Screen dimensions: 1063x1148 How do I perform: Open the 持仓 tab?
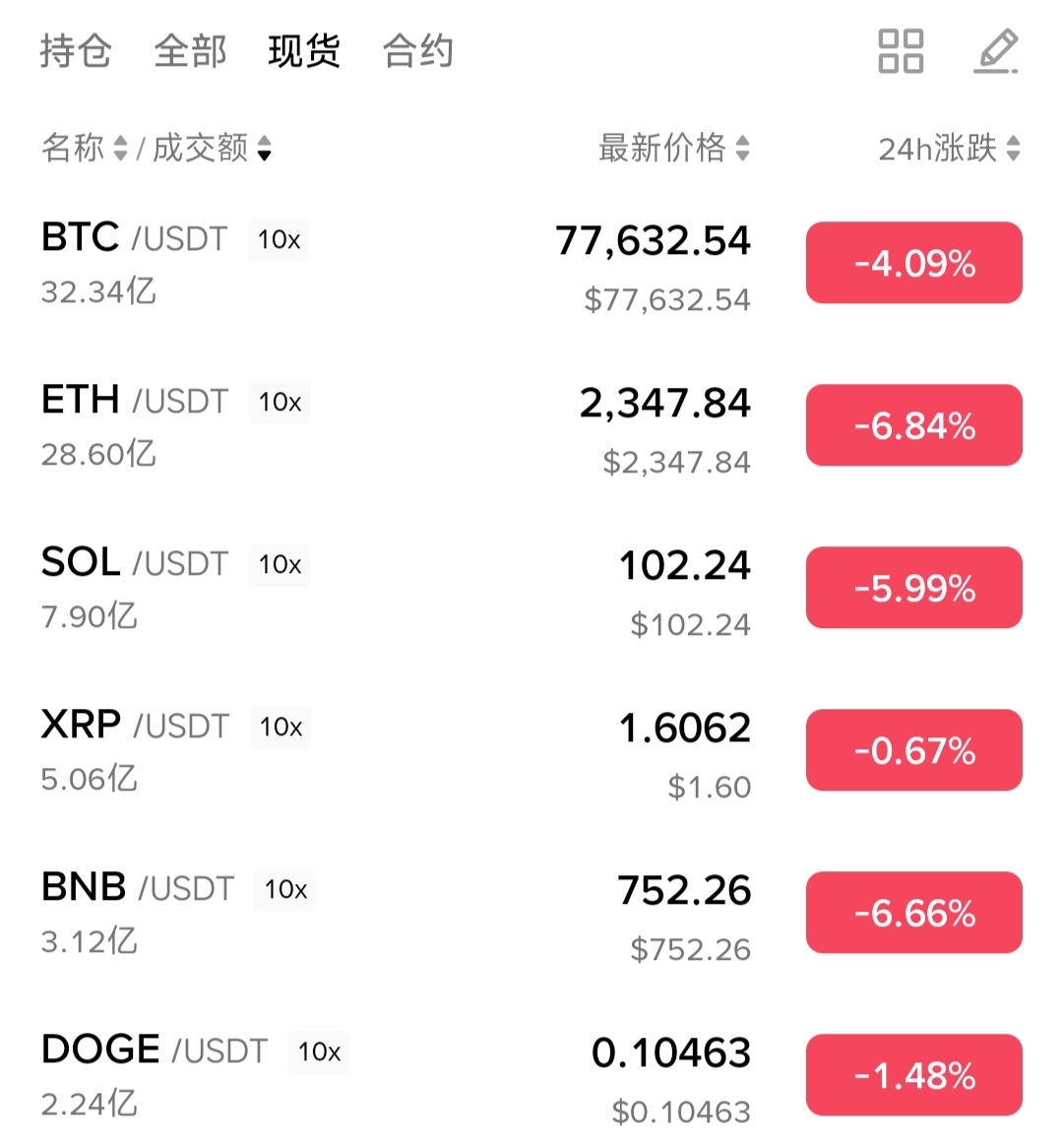click(x=76, y=51)
